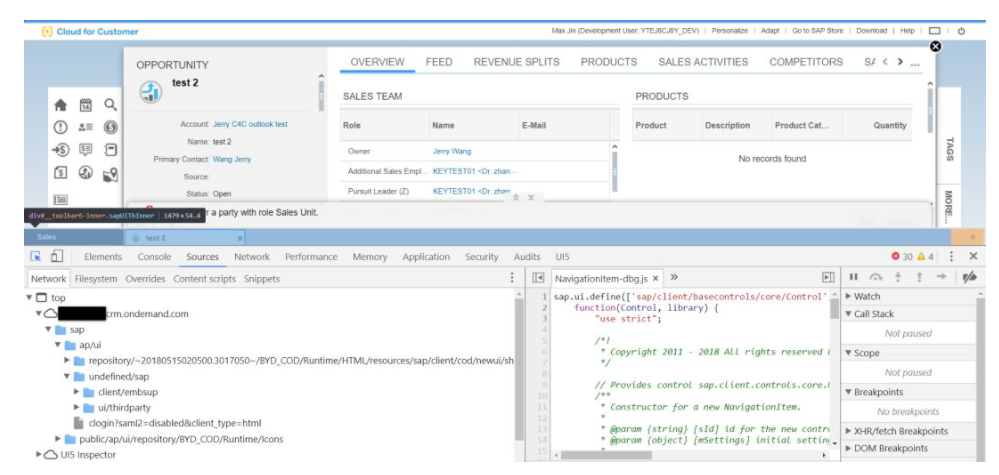
Task: Switch to the FEED tab
Action: 439,62
